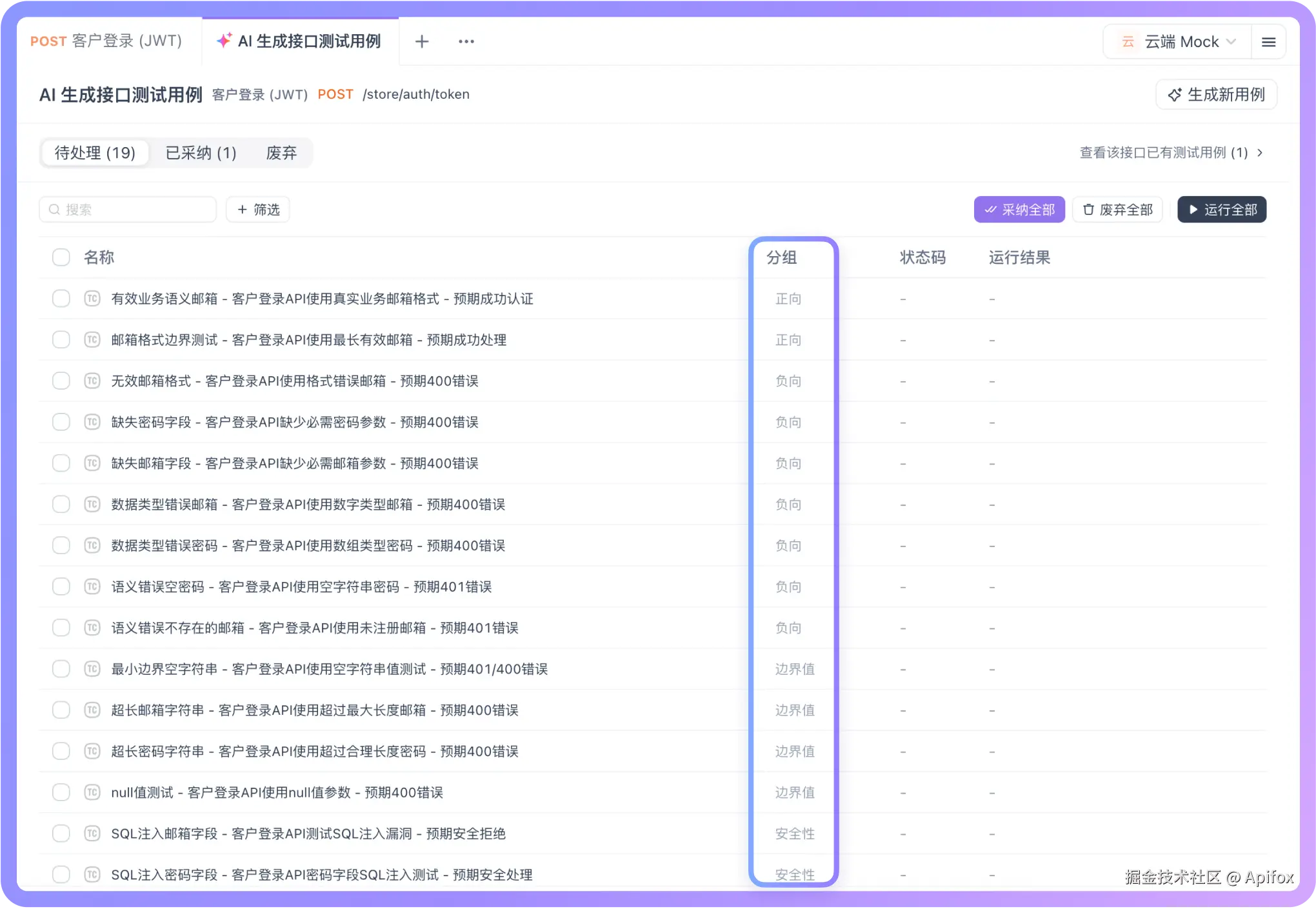Toggle the select-all checkbox beside 名称
This screenshot has height=909, width=1316.
coord(61,257)
